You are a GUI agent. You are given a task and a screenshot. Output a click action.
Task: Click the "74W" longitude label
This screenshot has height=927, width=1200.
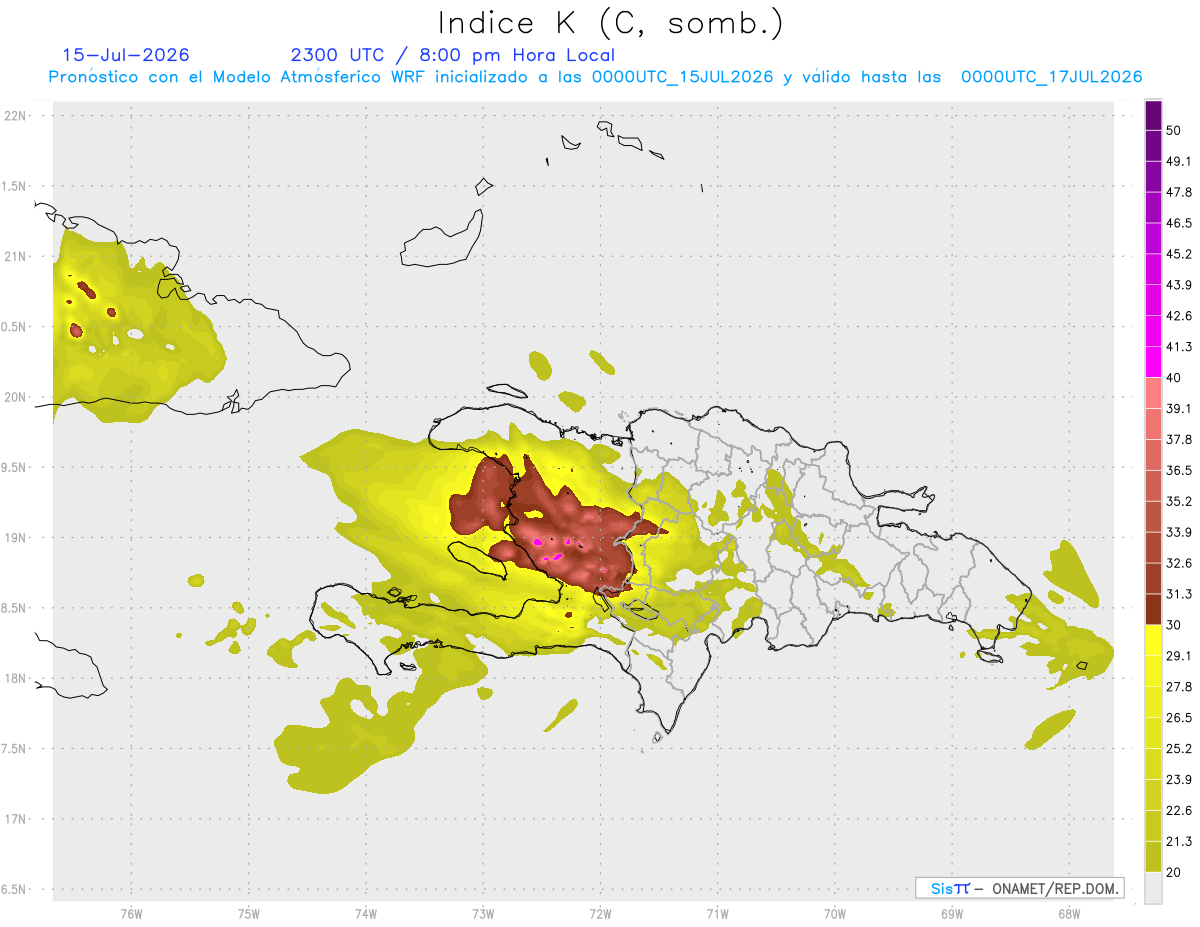click(366, 914)
